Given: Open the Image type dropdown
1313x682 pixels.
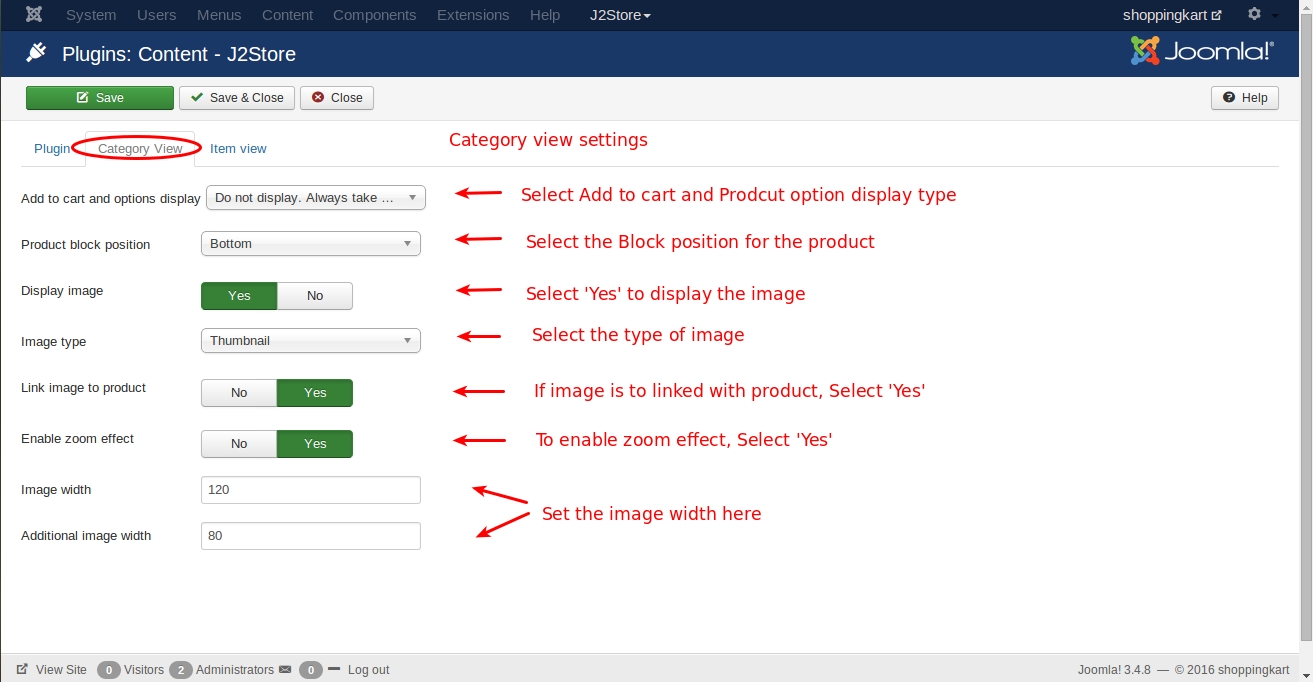Looking at the screenshot, I should (x=311, y=341).
